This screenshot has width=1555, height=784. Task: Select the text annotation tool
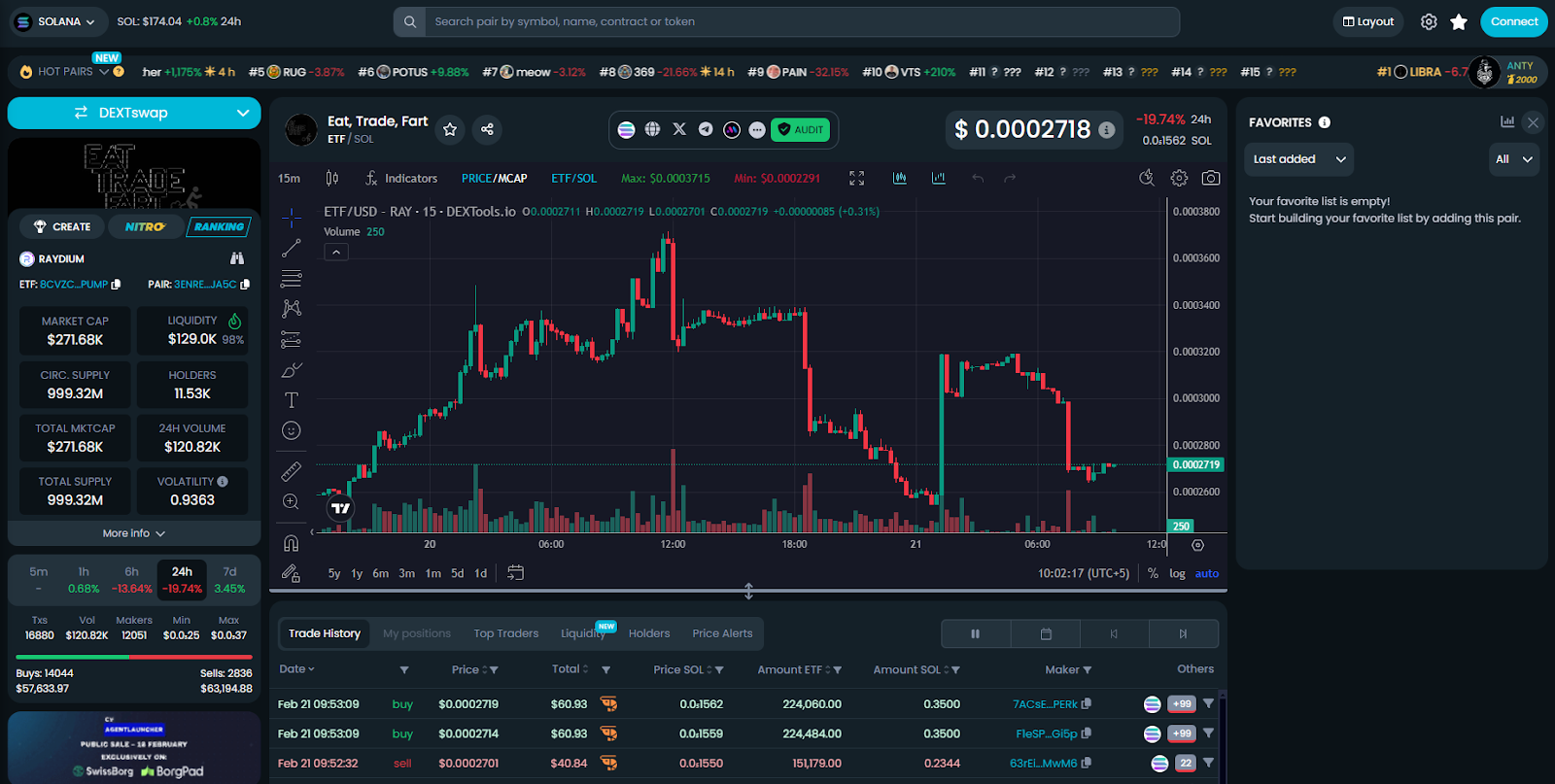point(292,400)
